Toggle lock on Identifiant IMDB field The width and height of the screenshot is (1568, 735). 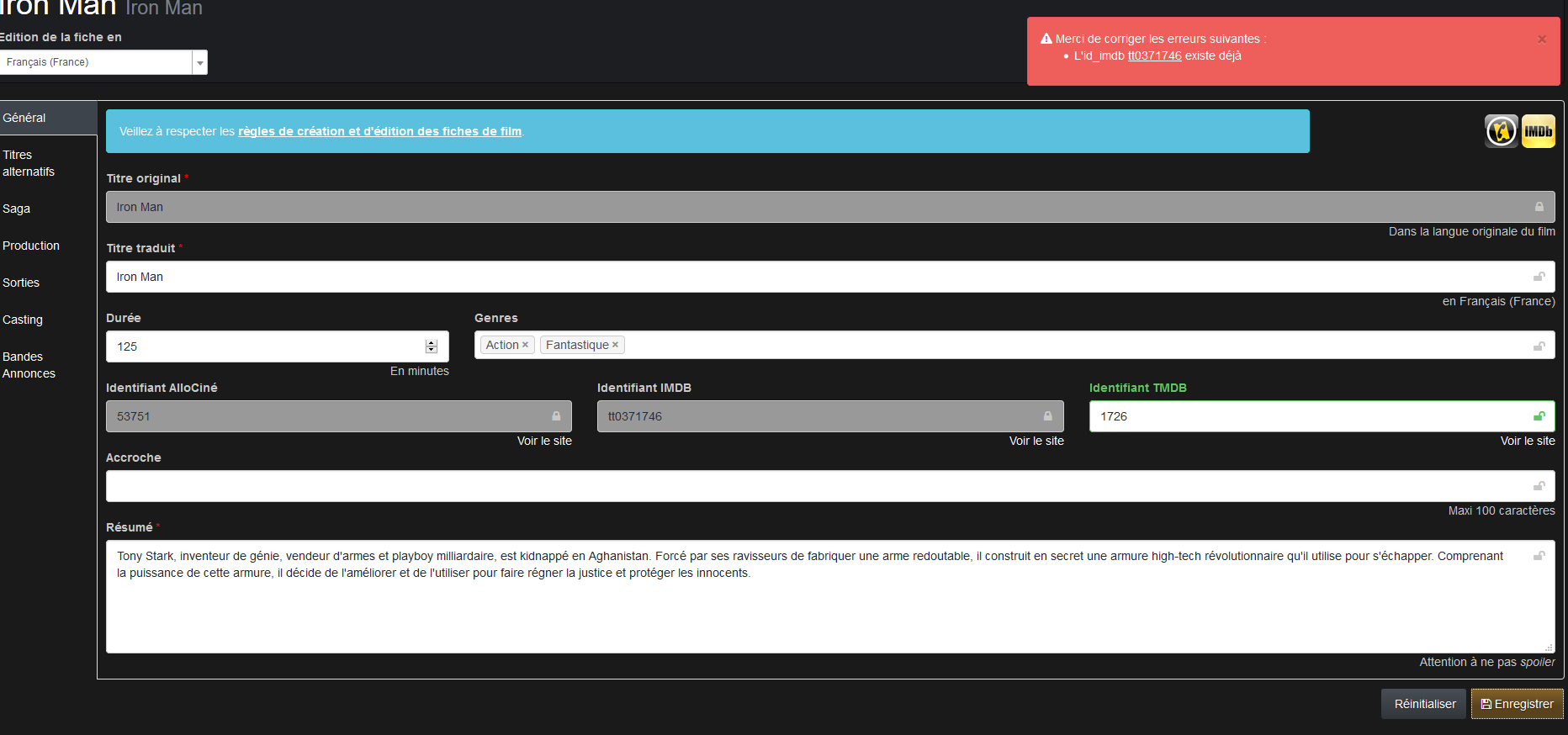[x=1047, y=416]
